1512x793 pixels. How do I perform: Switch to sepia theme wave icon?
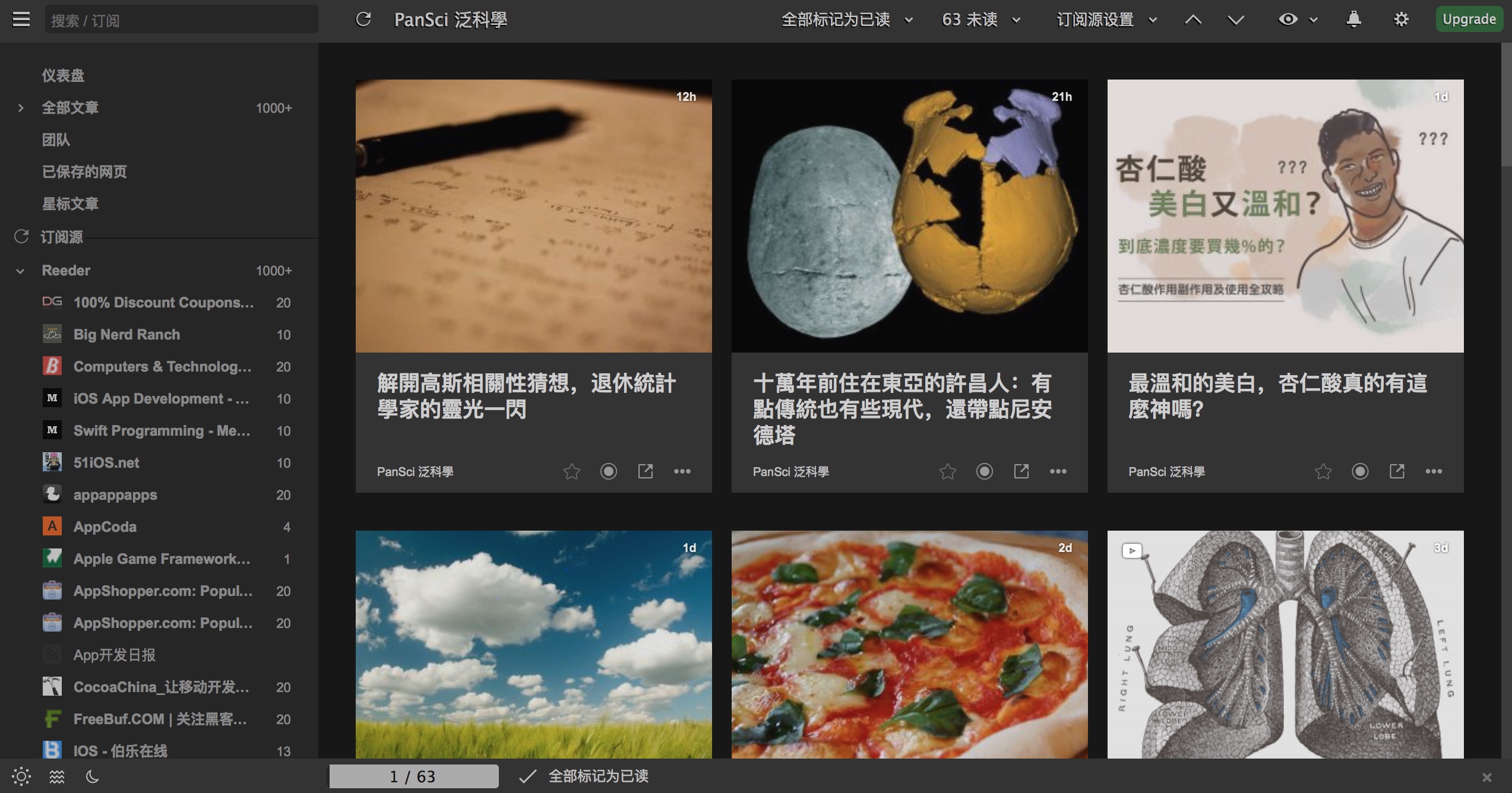(57, 776)
